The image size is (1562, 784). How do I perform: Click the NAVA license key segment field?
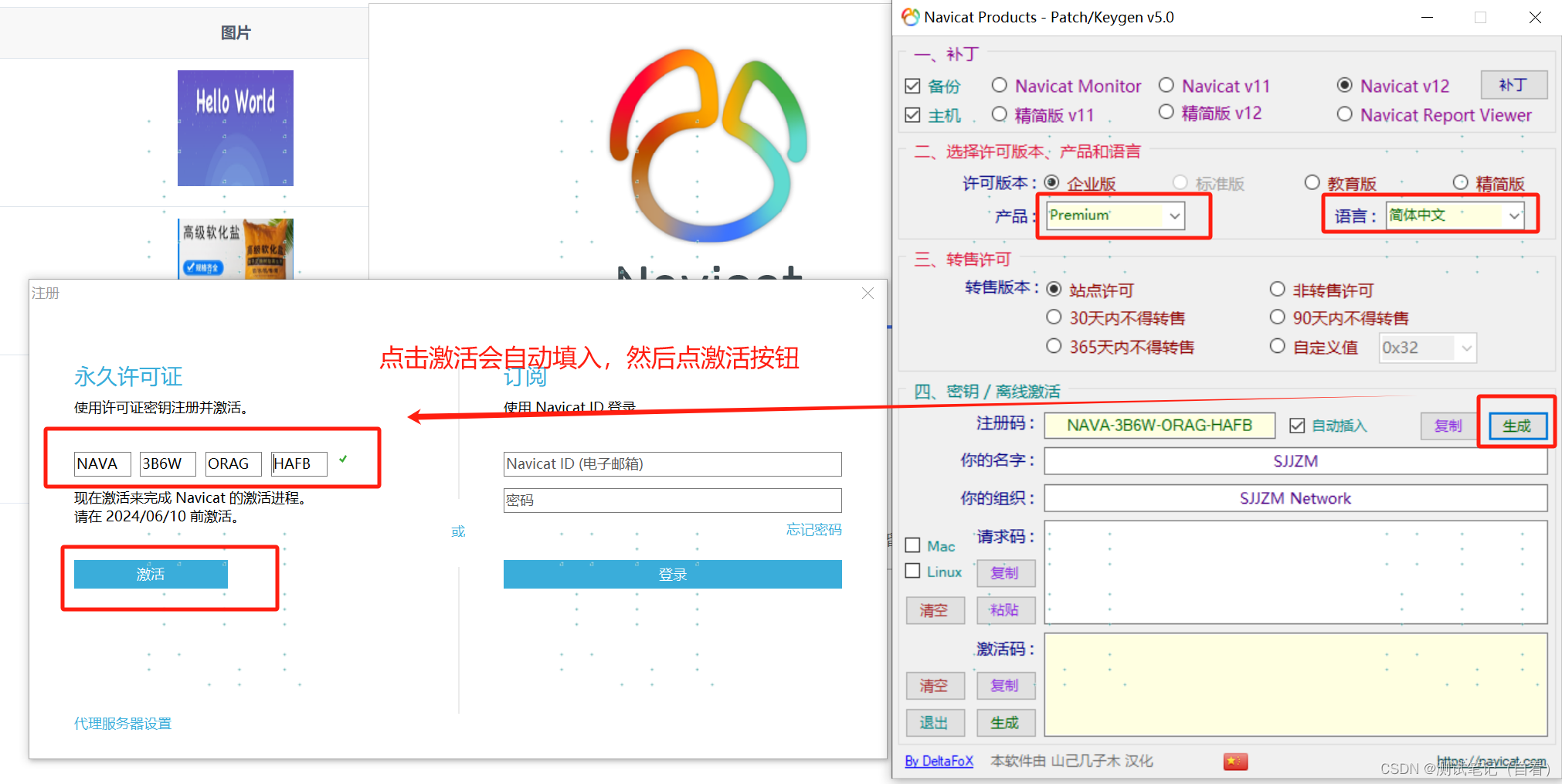tap(103, 463)
